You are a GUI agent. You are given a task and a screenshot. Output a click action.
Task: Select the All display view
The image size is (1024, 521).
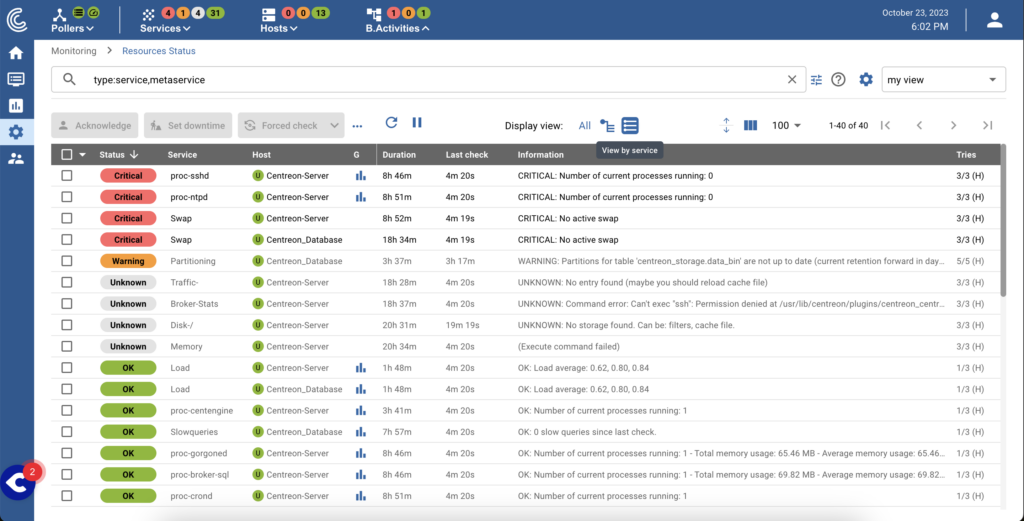click(x=584, y=125)
